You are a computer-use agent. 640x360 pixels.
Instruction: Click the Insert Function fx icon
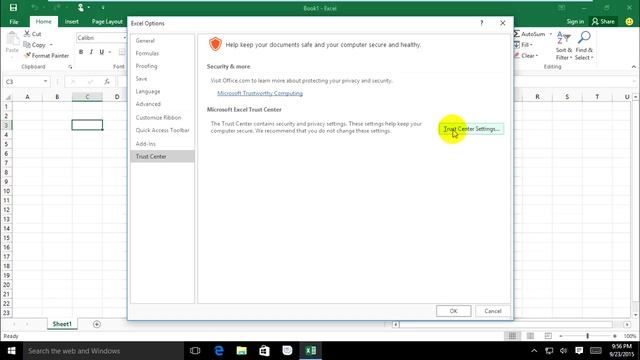107,82
